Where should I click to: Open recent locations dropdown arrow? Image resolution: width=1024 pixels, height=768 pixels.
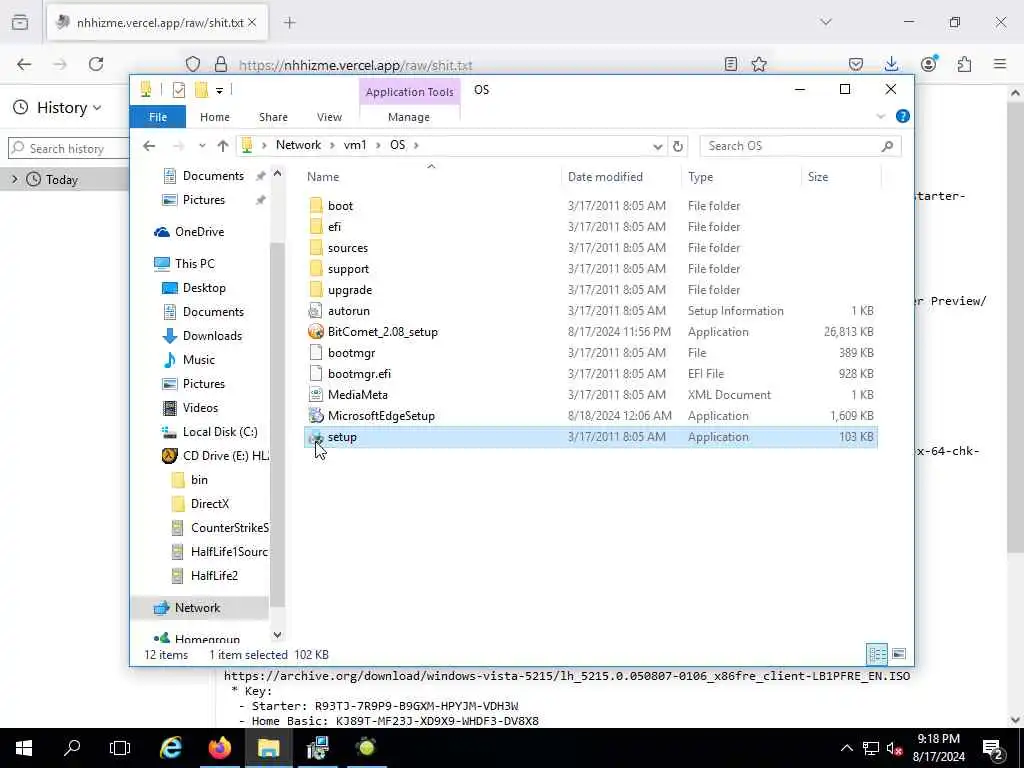point(202,146)
